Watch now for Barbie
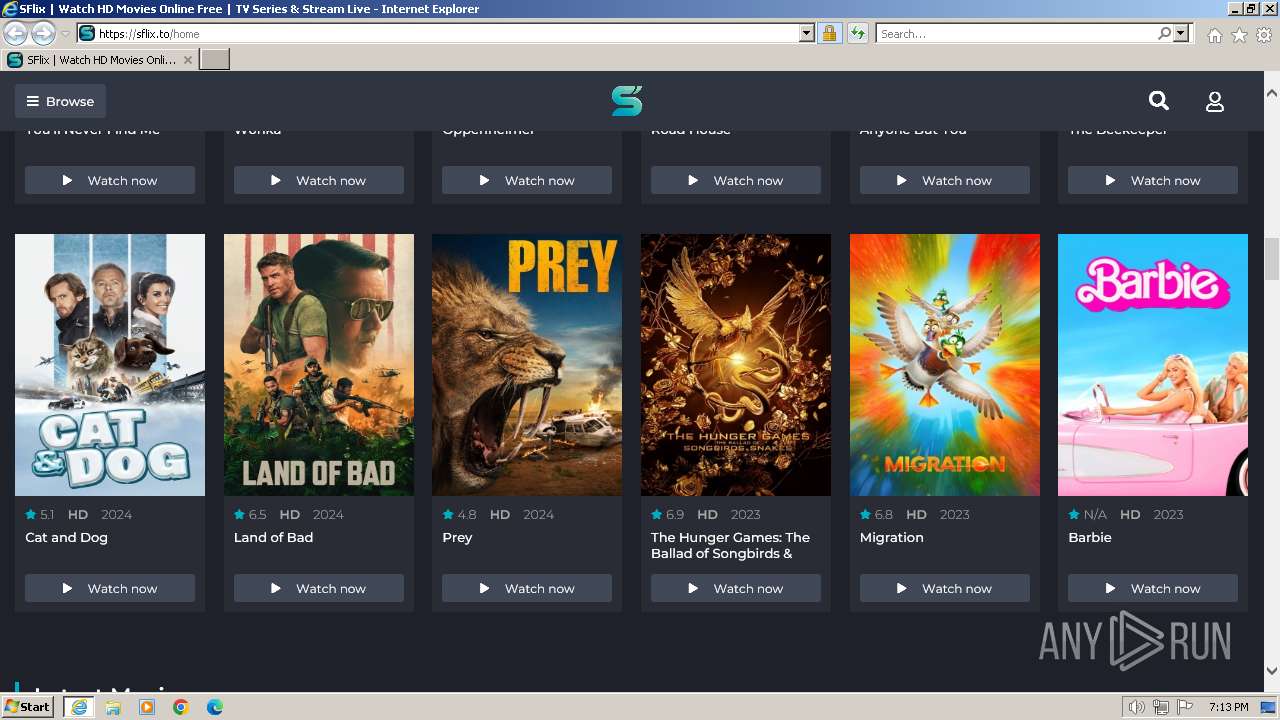The height and width of the screenshot is (720, 1280). pos(1153,588)
